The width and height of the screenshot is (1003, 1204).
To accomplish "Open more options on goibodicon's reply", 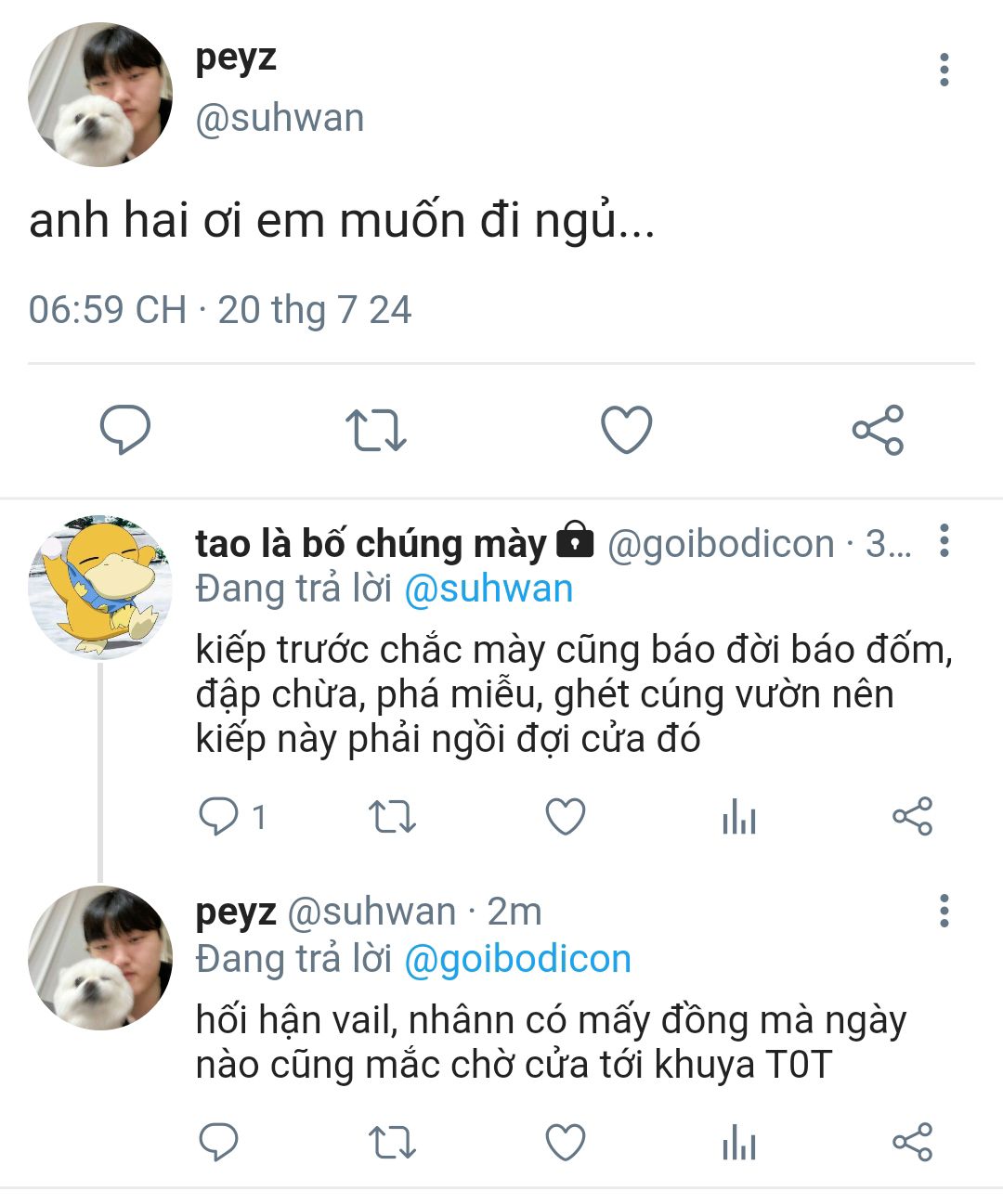I will pyautogui.click(x=944, y=540).
